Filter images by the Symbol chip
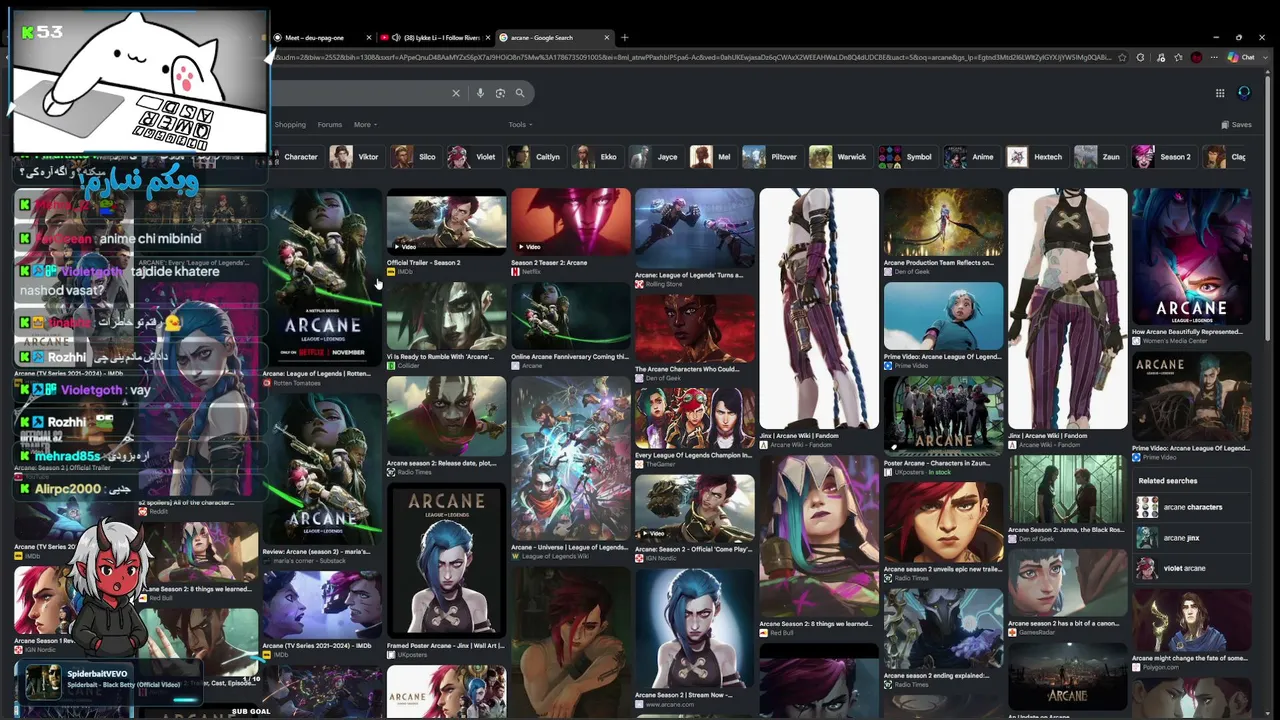This screenshot has width=1280, height=720. 907,157
